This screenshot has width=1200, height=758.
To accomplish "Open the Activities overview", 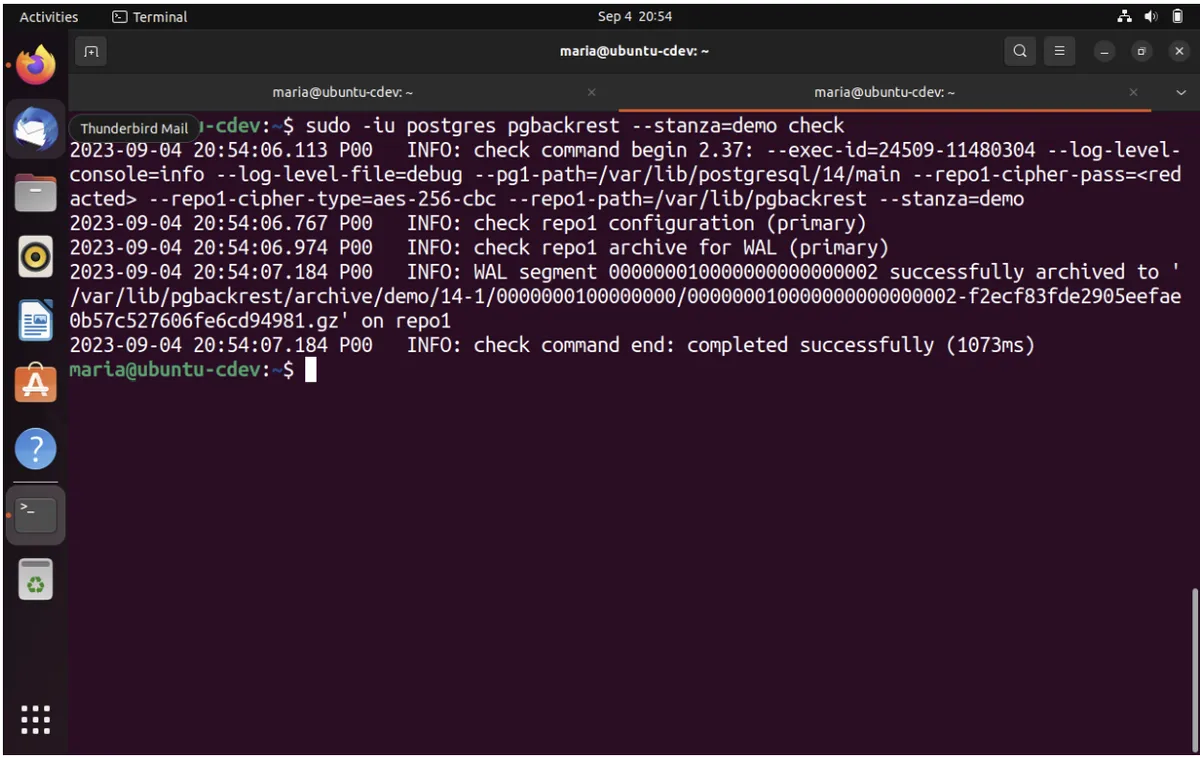I will (48, 16).
